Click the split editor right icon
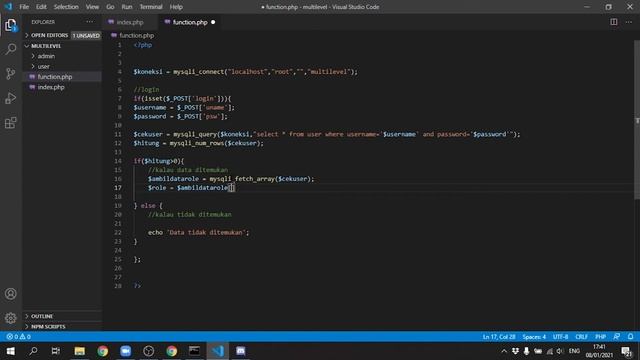The width and height of the screenshot is (640, 360). tap(613, 22)
